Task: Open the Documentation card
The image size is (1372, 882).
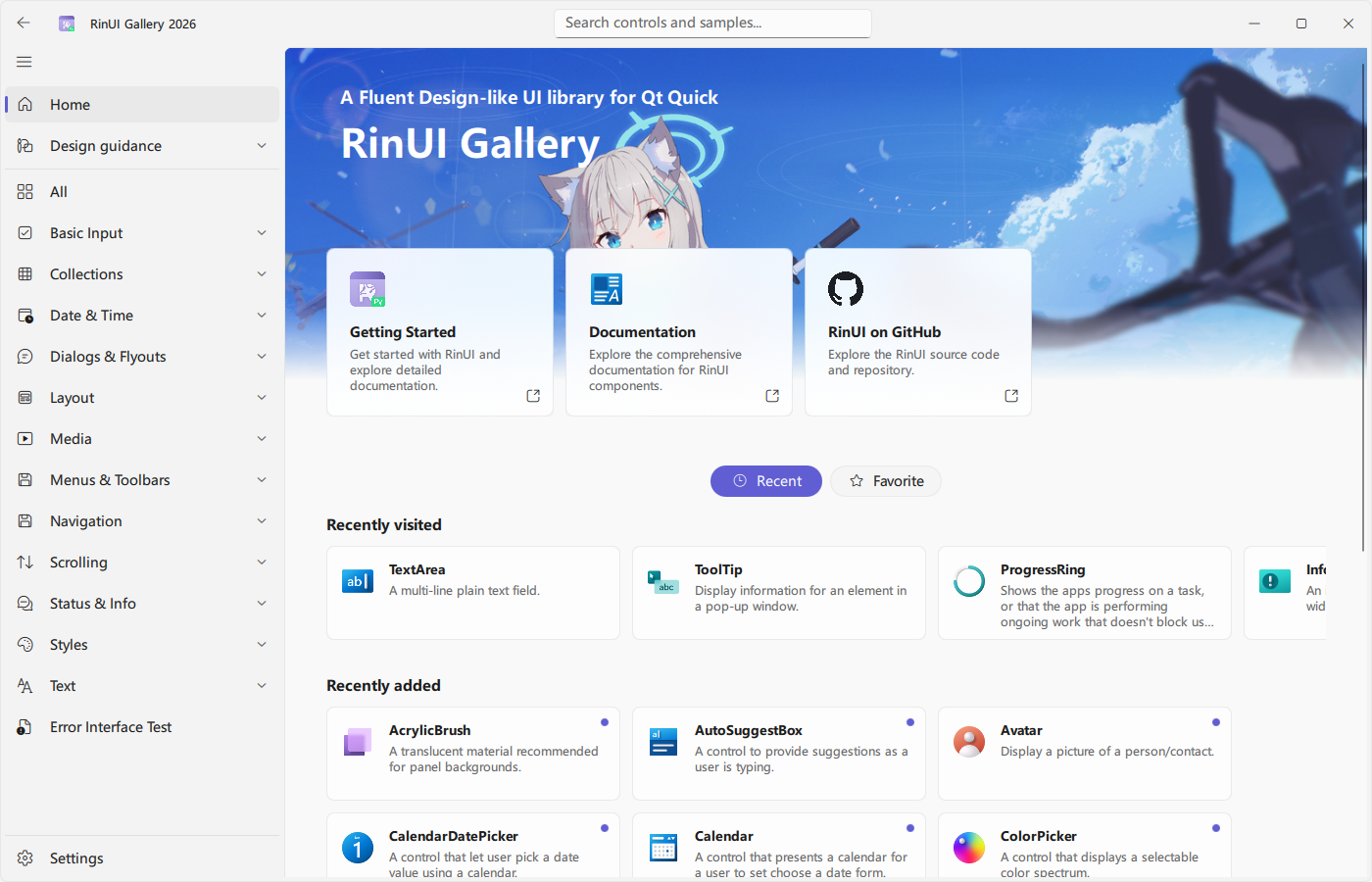Action: click(x=679, y=332)
